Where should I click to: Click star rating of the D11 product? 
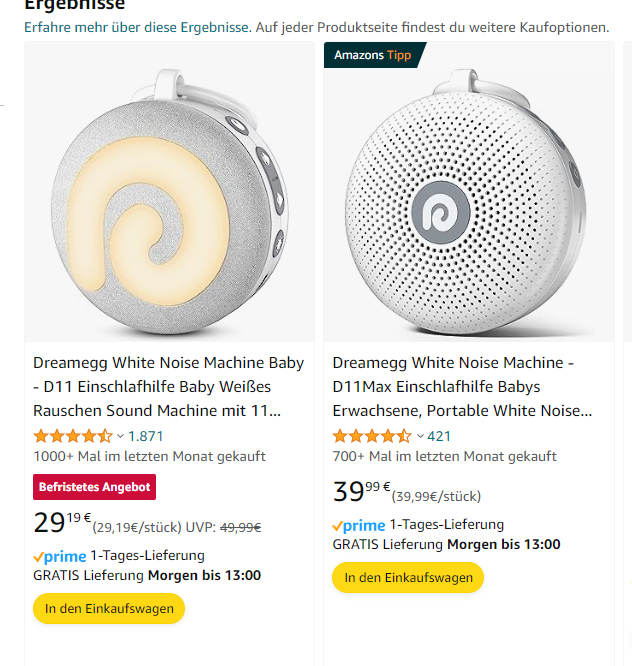pyautogui.click(x=72, y=436)
